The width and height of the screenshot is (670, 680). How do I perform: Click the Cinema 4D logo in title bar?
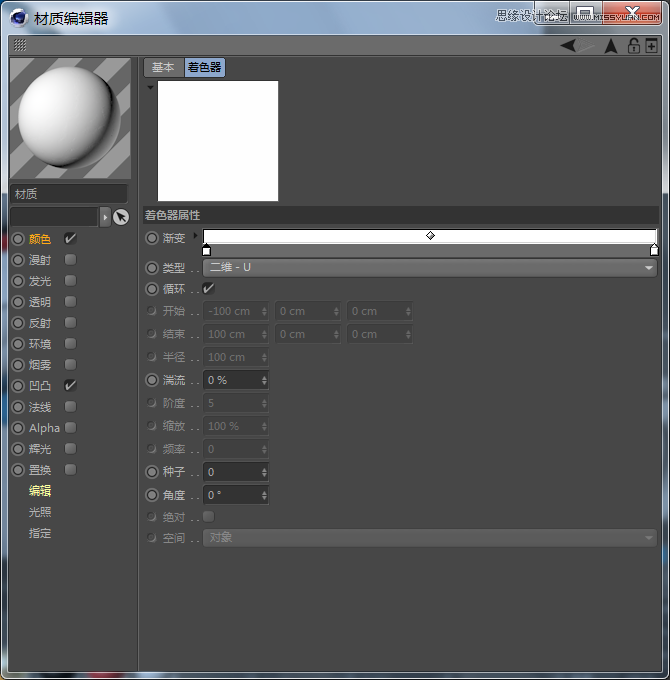pyautogui.click(x=18, y=17)
